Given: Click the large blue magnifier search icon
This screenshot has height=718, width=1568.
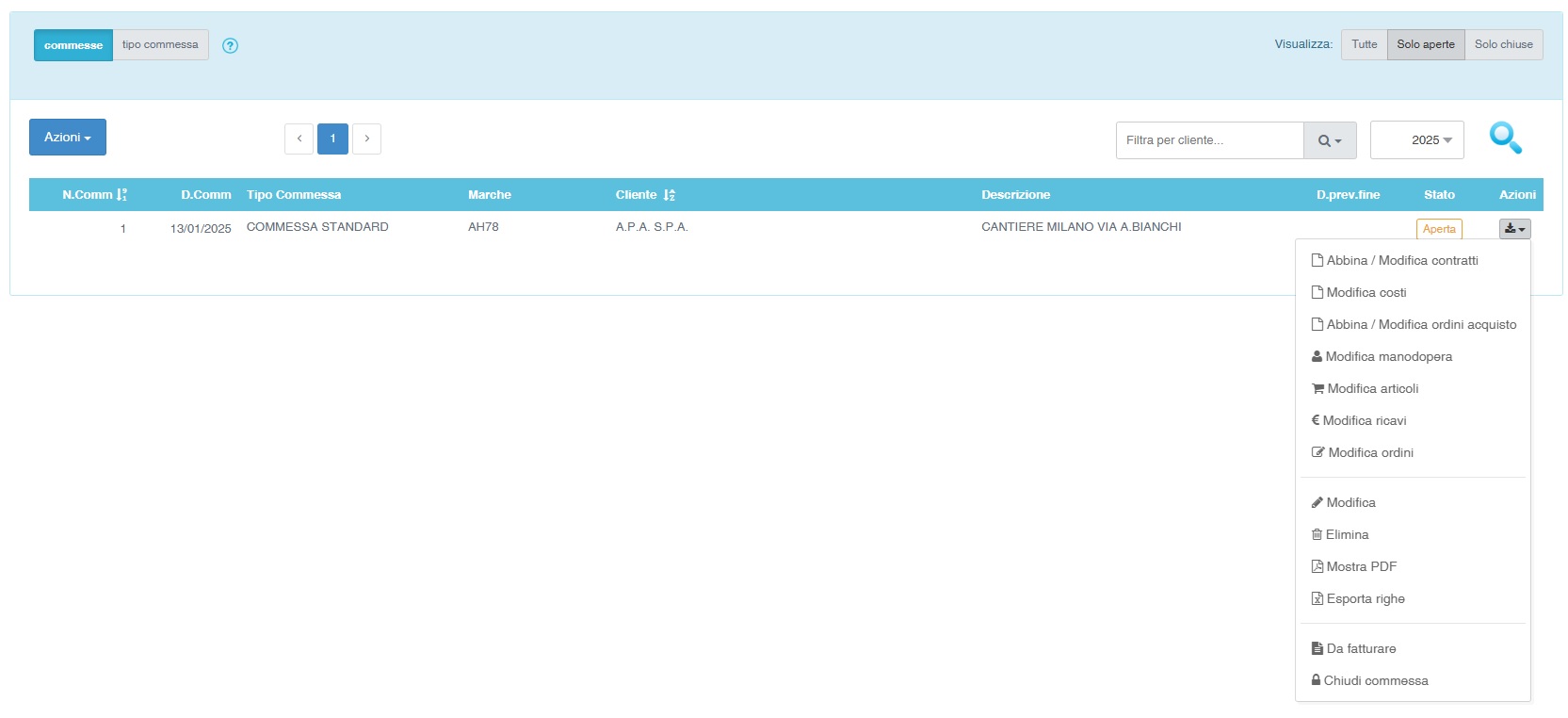Looking at the screenshot, I should (1505, 139).
